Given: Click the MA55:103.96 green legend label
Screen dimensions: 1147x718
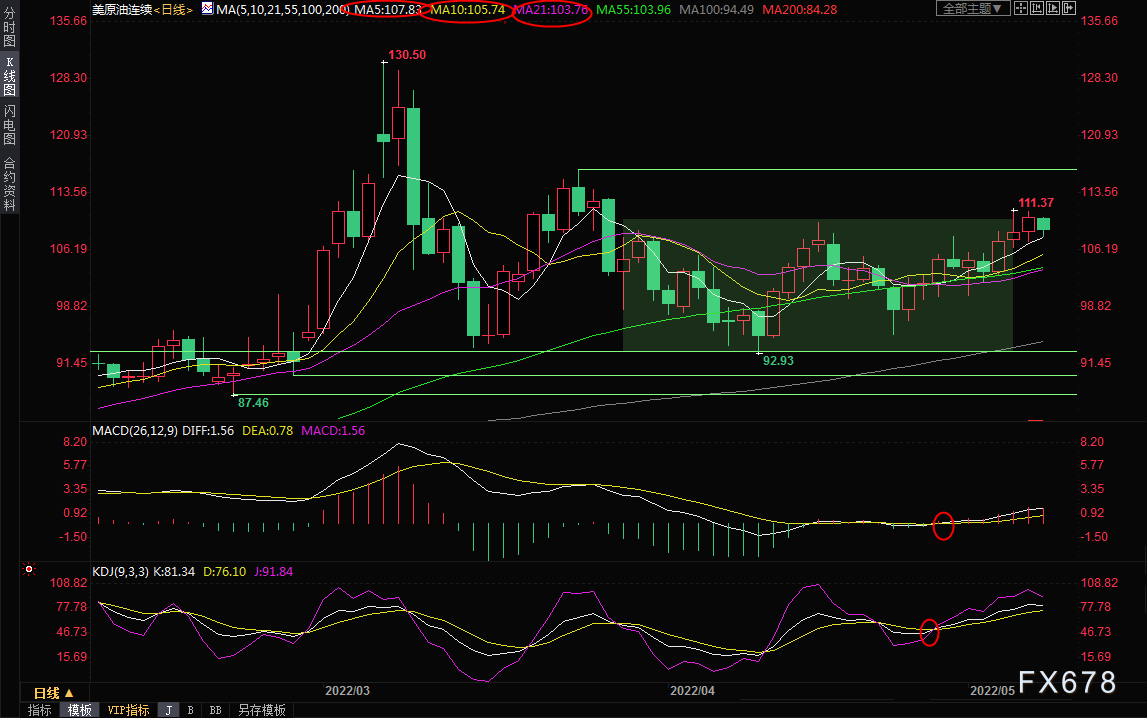Looking at the screenshot, I should pyautogui.click(x=633, y=10).
